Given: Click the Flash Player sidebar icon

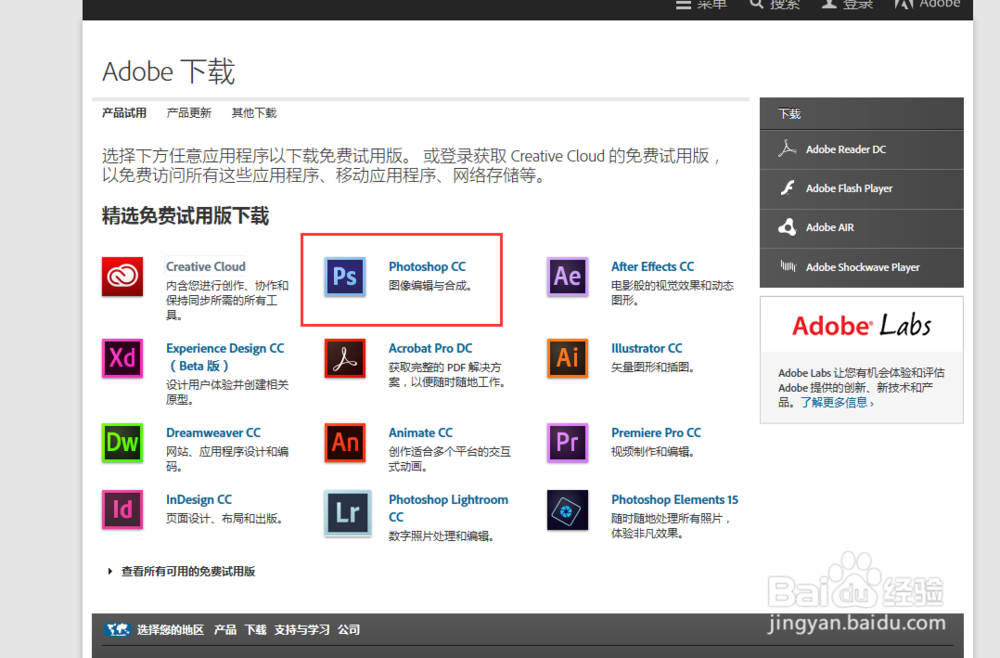Looking at the screenshot, I should [x=788, y=187].
